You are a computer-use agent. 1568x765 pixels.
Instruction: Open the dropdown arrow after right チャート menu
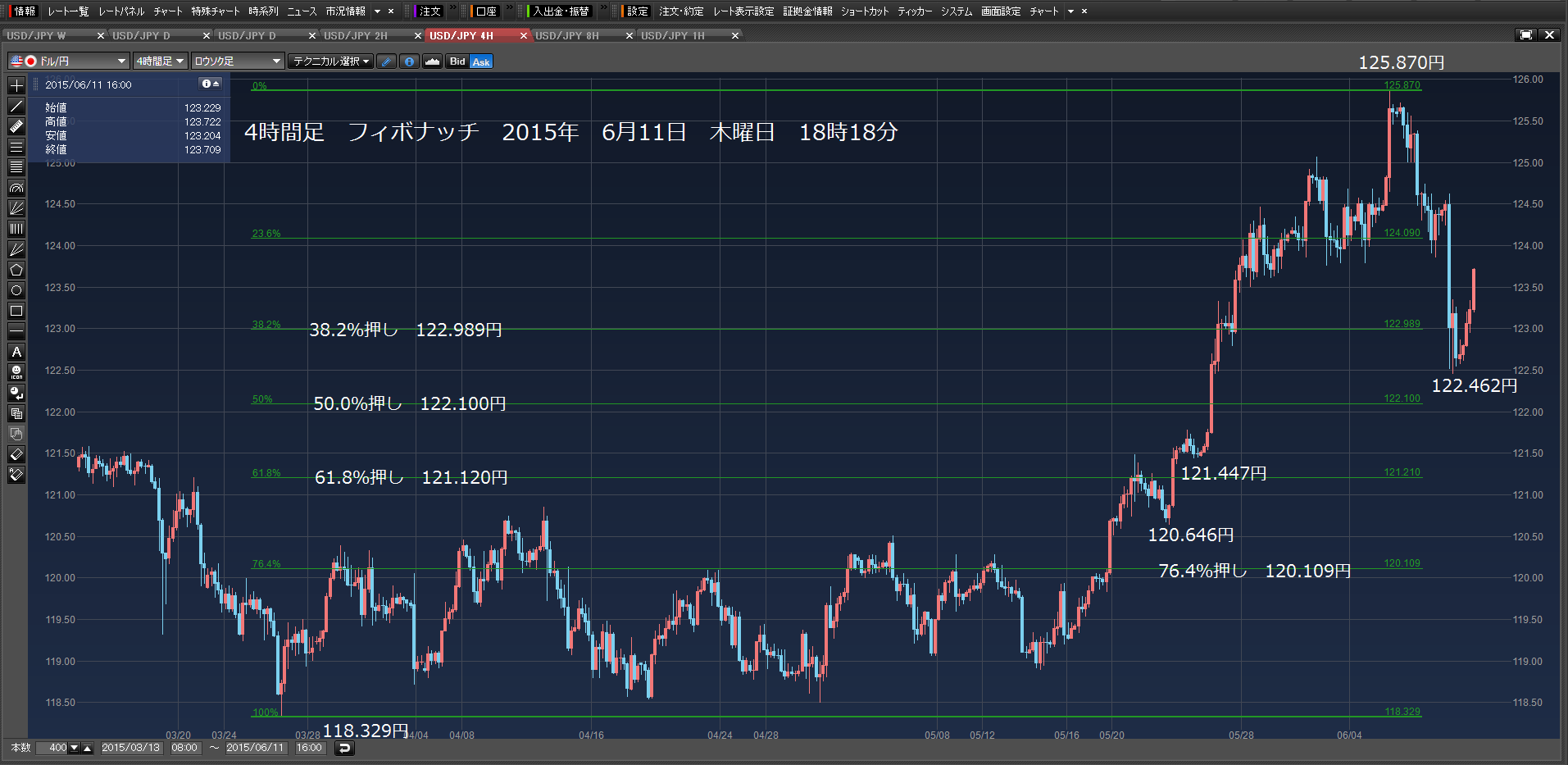1070,11
